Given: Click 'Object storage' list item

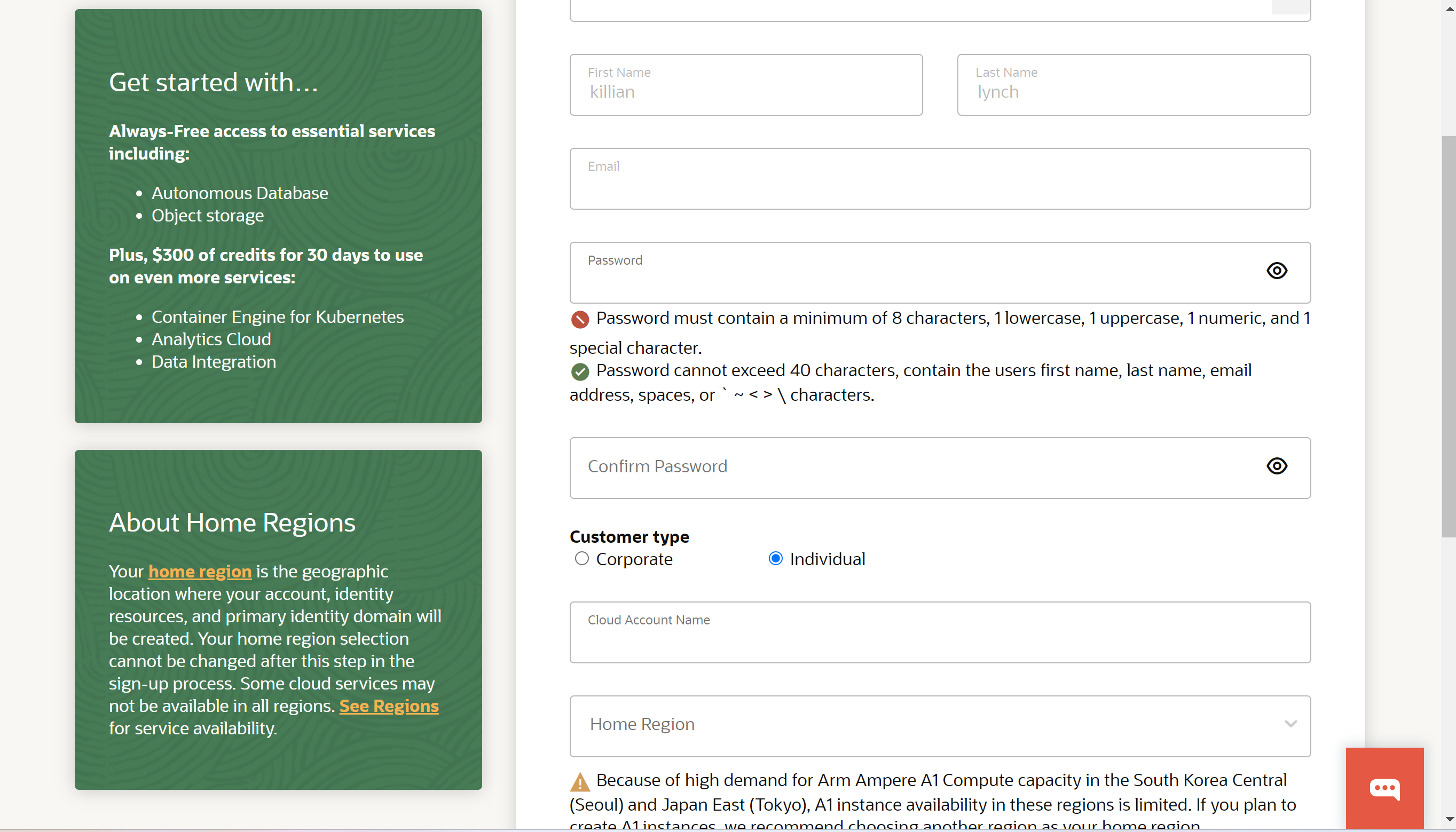Looking at the screenshot, I should coord(208,216).
